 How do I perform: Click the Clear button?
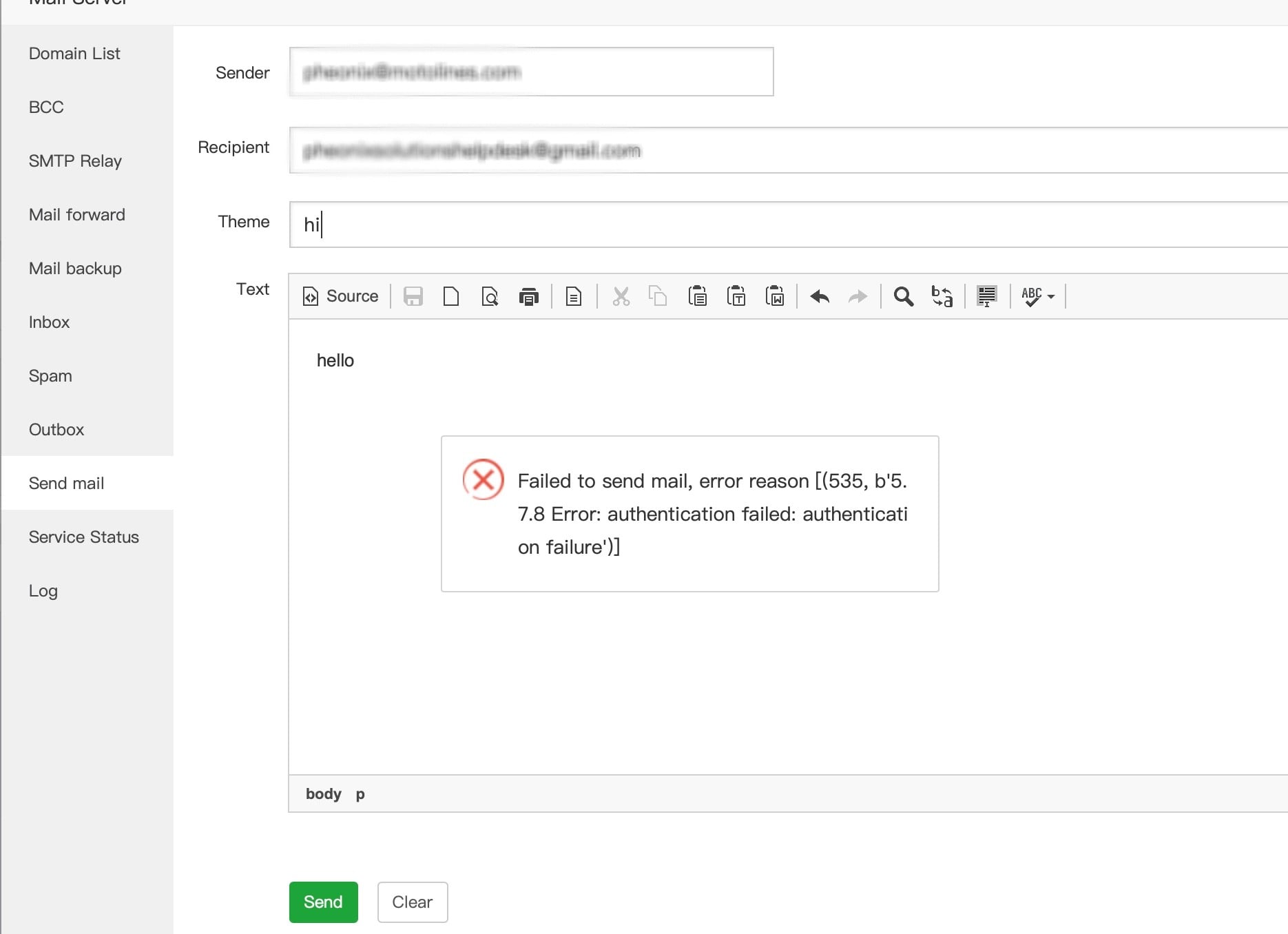pos(412,902)
